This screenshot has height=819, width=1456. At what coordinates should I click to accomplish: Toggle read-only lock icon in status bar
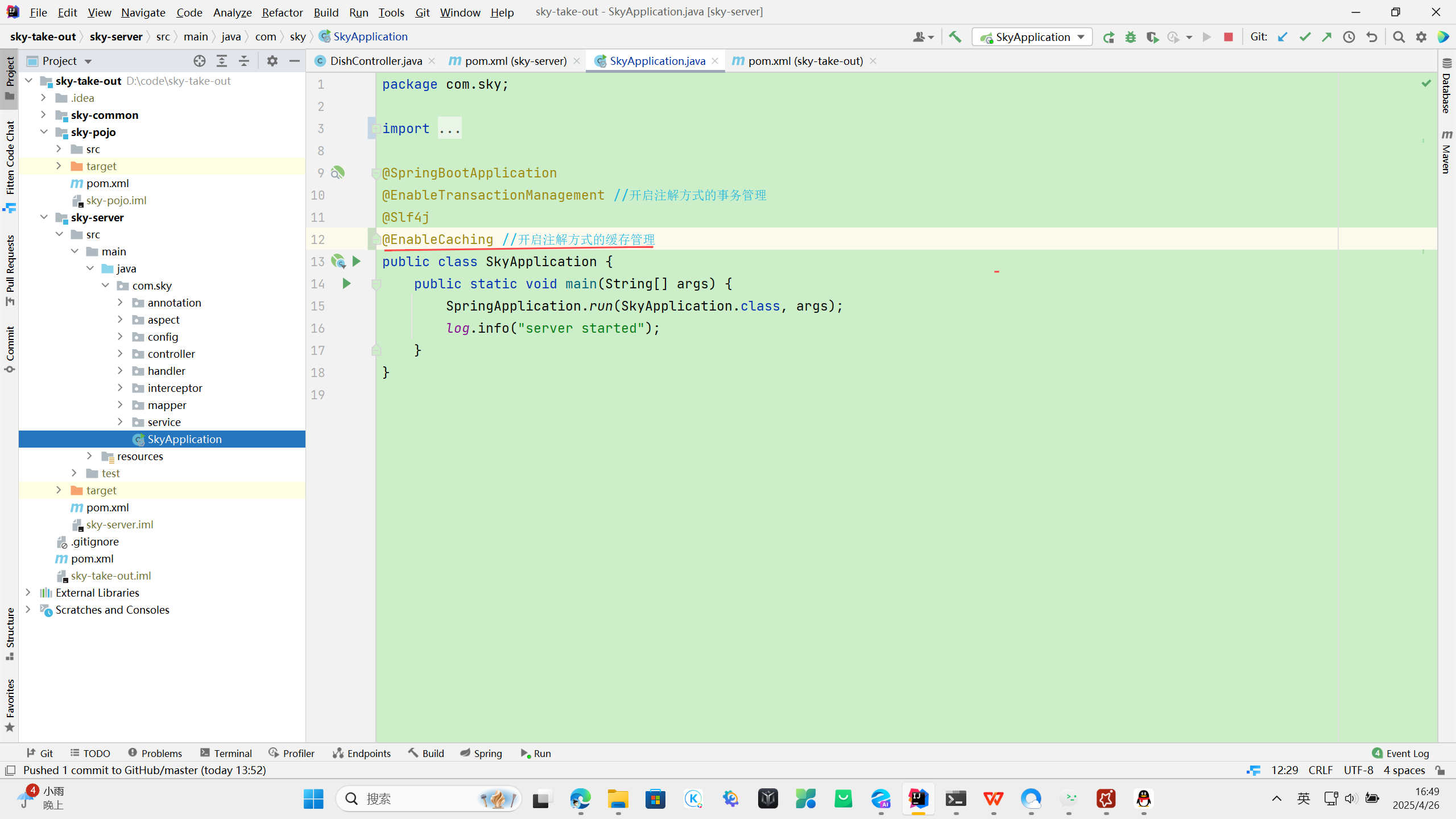pyautogui.click(x=1440, y=770)
